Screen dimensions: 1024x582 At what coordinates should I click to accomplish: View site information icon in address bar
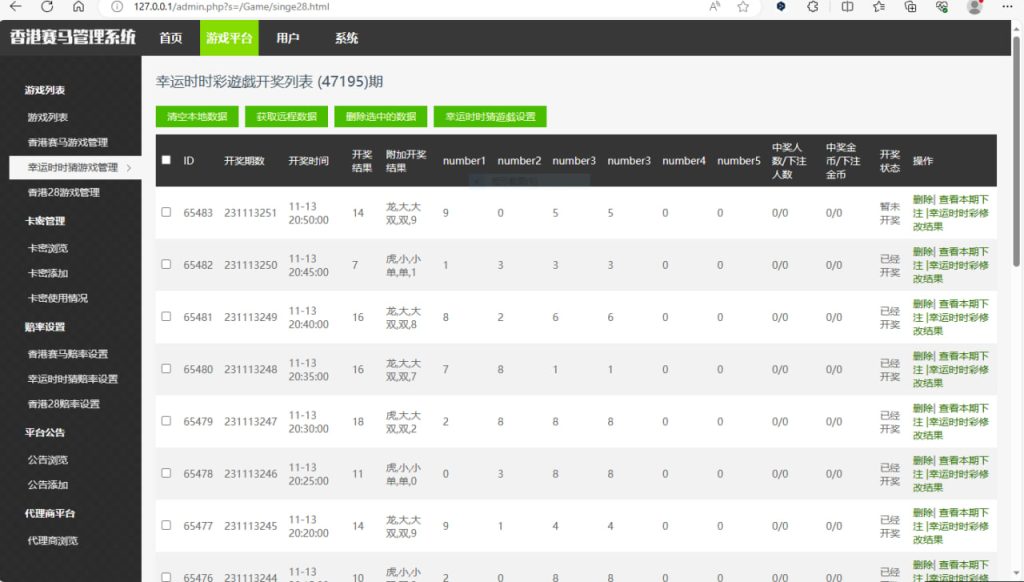point(117,7)
